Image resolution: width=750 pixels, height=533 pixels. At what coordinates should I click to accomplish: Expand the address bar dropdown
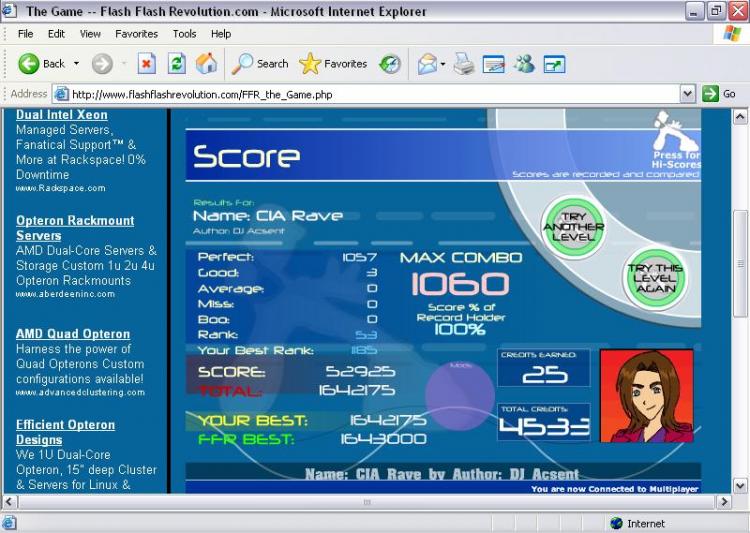(687, 94)
